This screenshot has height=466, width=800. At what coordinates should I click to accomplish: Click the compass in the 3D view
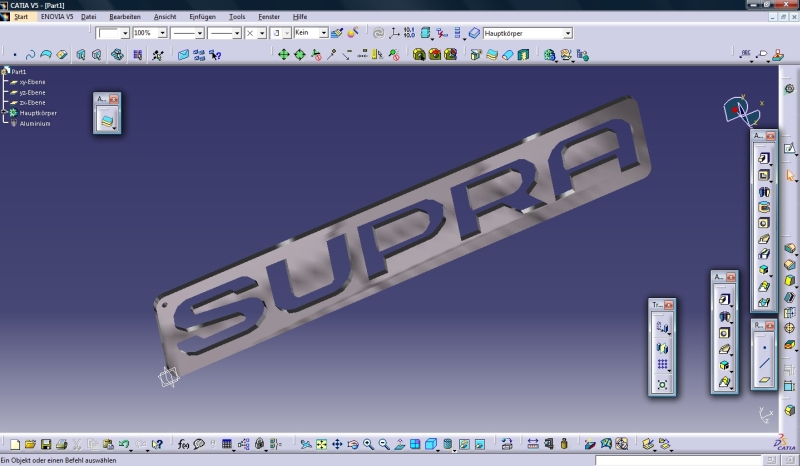(741, 111)
